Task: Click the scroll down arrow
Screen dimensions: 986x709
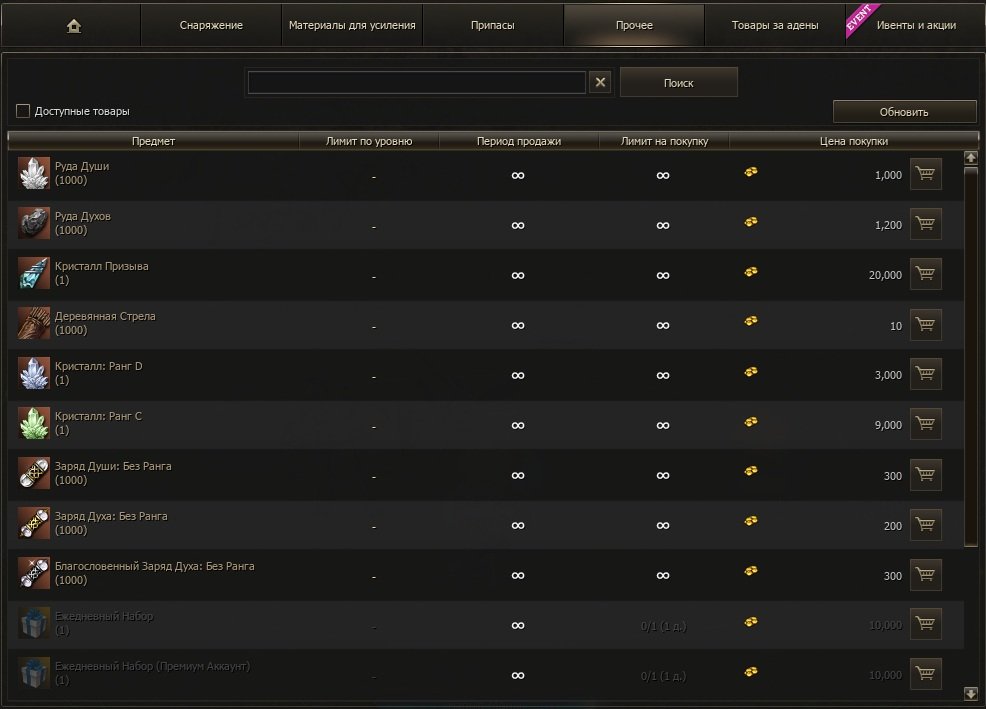Action: click(x=971, y=693)
